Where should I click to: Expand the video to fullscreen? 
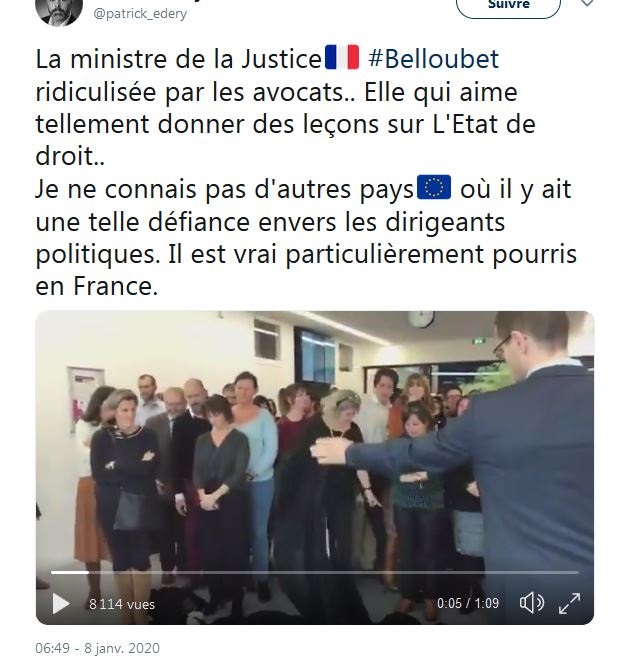pos(569,603)
